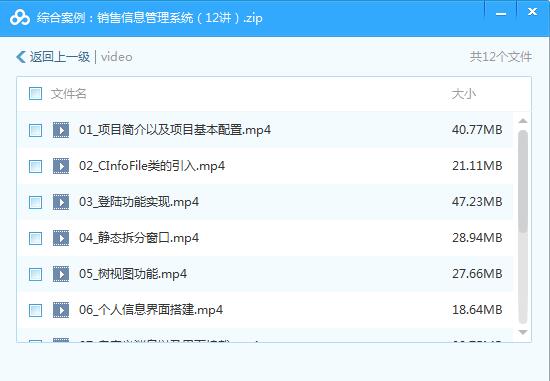
Task: Click the scrollbar down arrow
Action: (x=523, y=332)
